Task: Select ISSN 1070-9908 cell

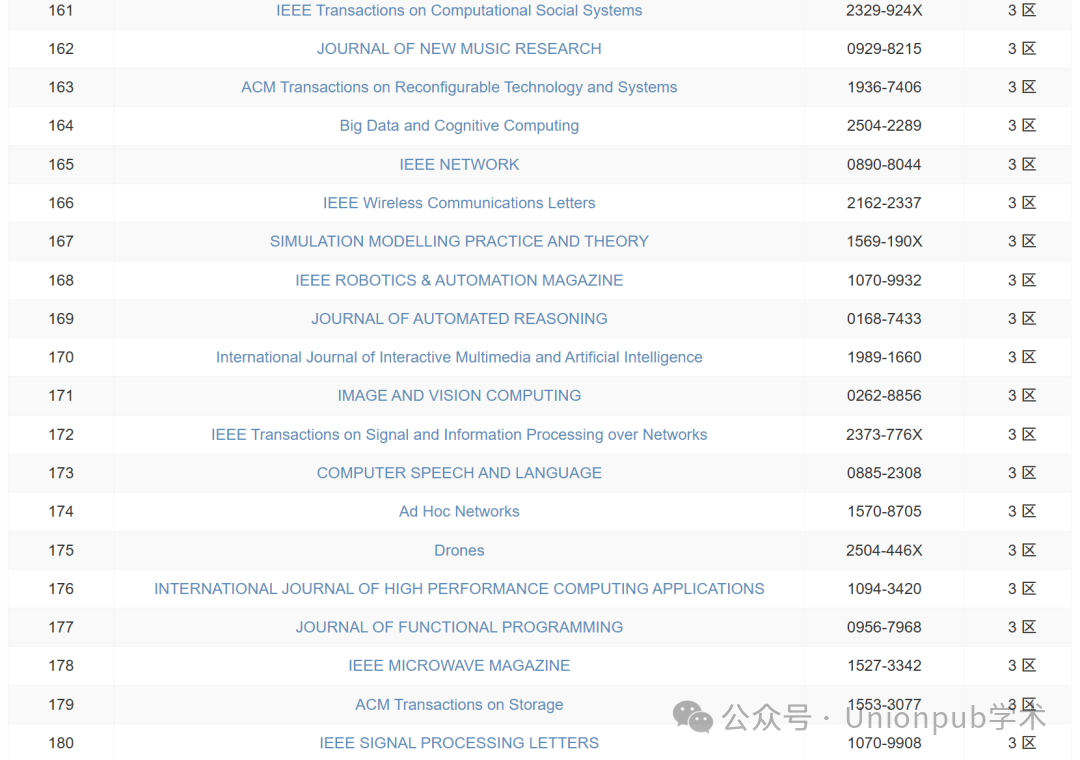Action: 884,743
